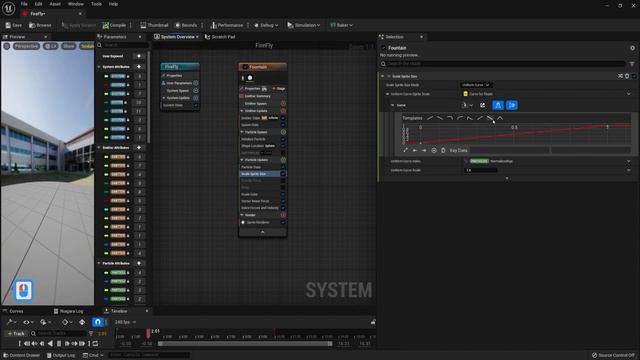Image resolution: width=640 pixels, height=360 pixels.
Task: Open the Tools menu
Action: 96,4
